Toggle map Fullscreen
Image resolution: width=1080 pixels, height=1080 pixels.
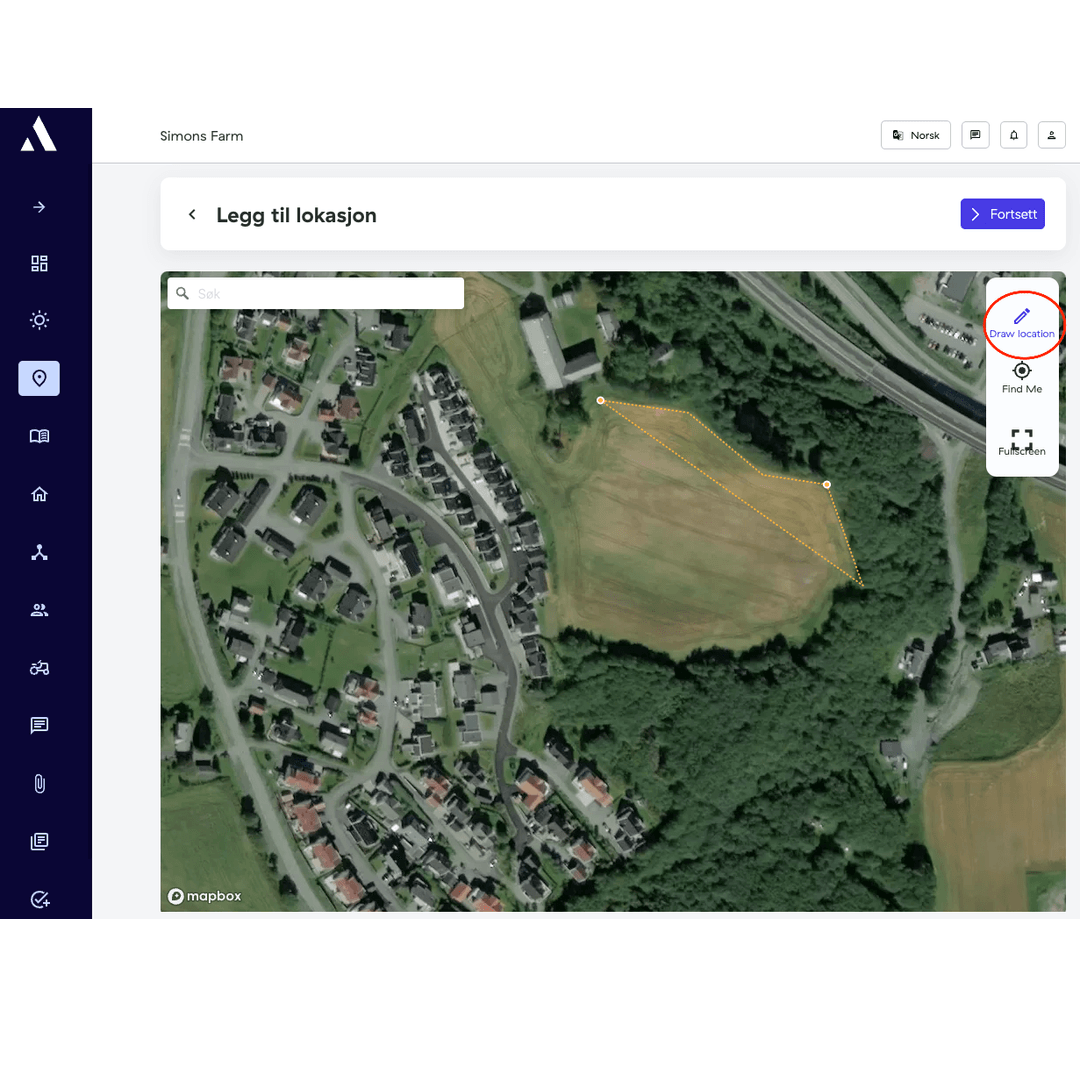pos(1021,442)
